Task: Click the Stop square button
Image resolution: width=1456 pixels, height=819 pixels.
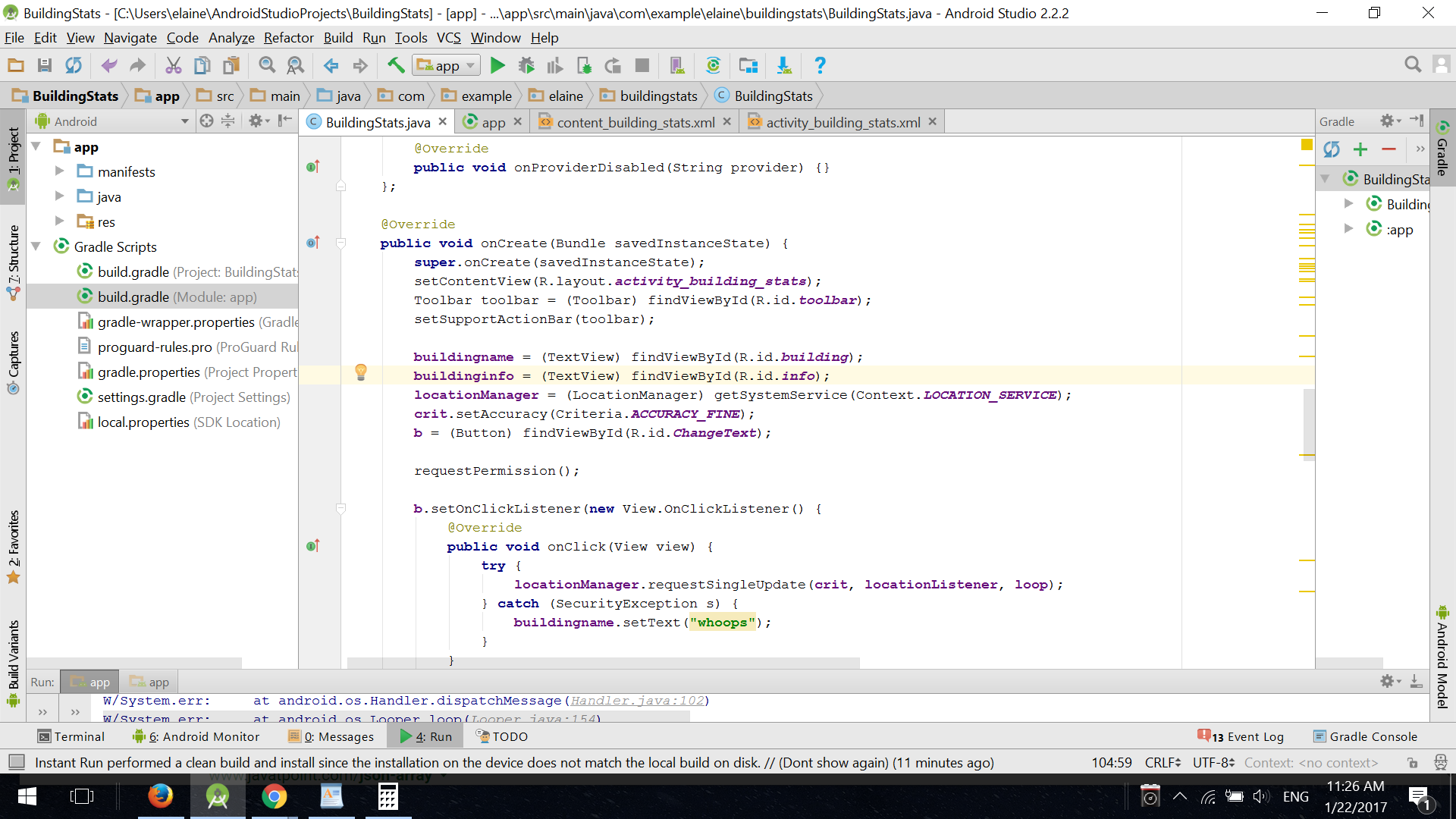Action: coord(642,66)
